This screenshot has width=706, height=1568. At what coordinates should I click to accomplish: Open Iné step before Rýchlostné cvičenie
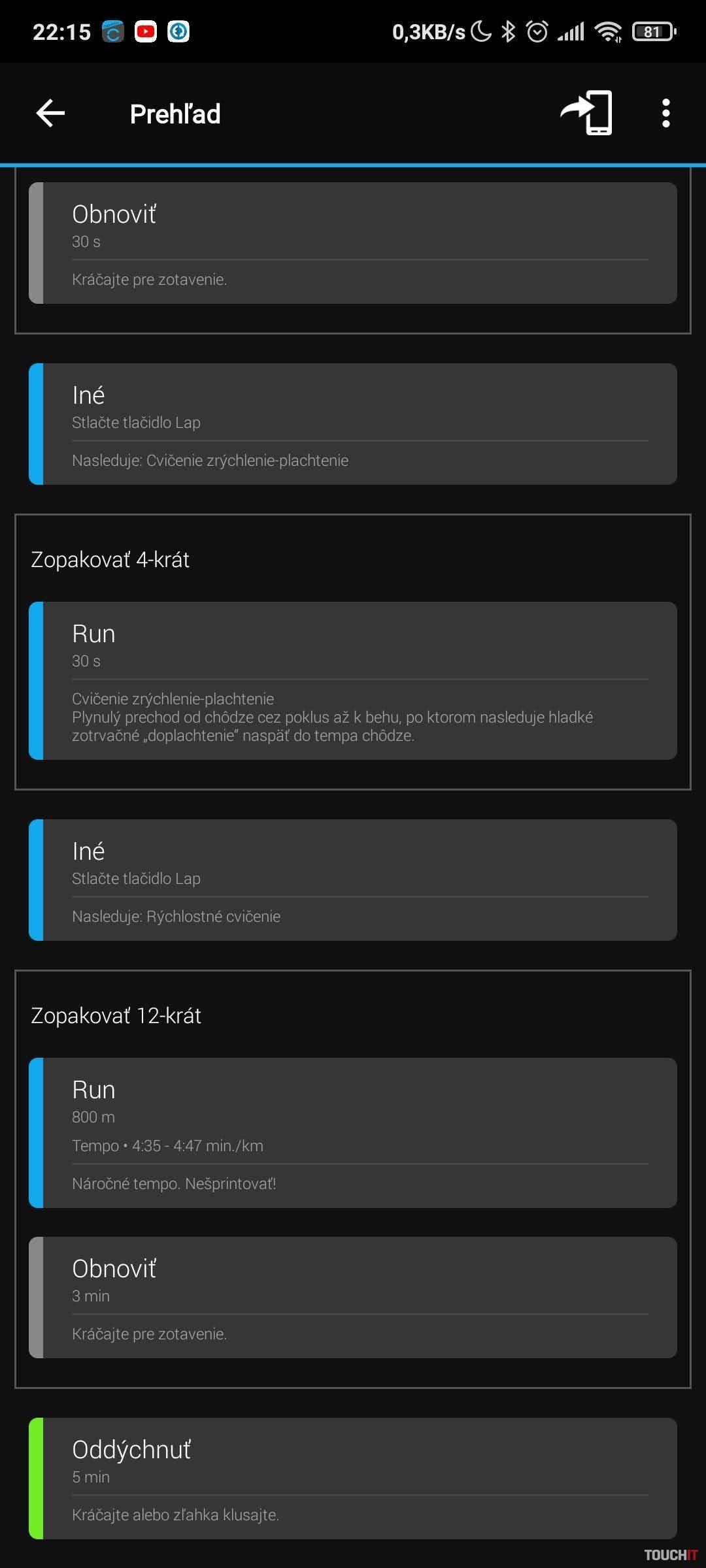tap(353, 879)
